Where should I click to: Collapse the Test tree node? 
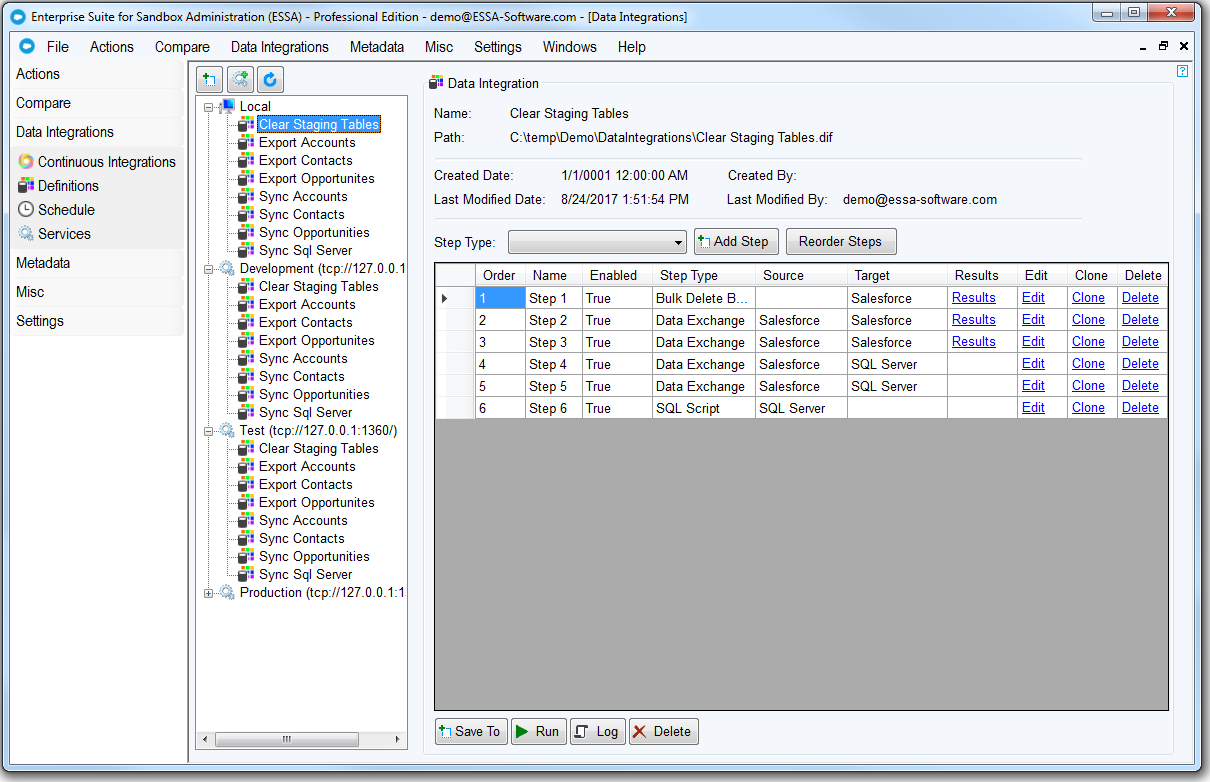pyautogui.click(x=208, y=430)
